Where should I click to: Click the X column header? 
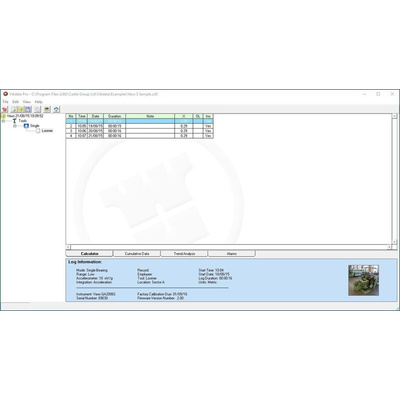184,116
